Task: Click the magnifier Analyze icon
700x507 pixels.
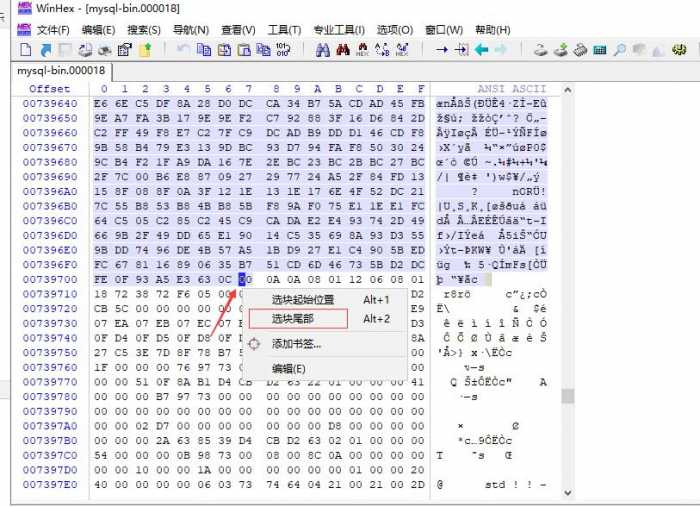Action: 619,50
